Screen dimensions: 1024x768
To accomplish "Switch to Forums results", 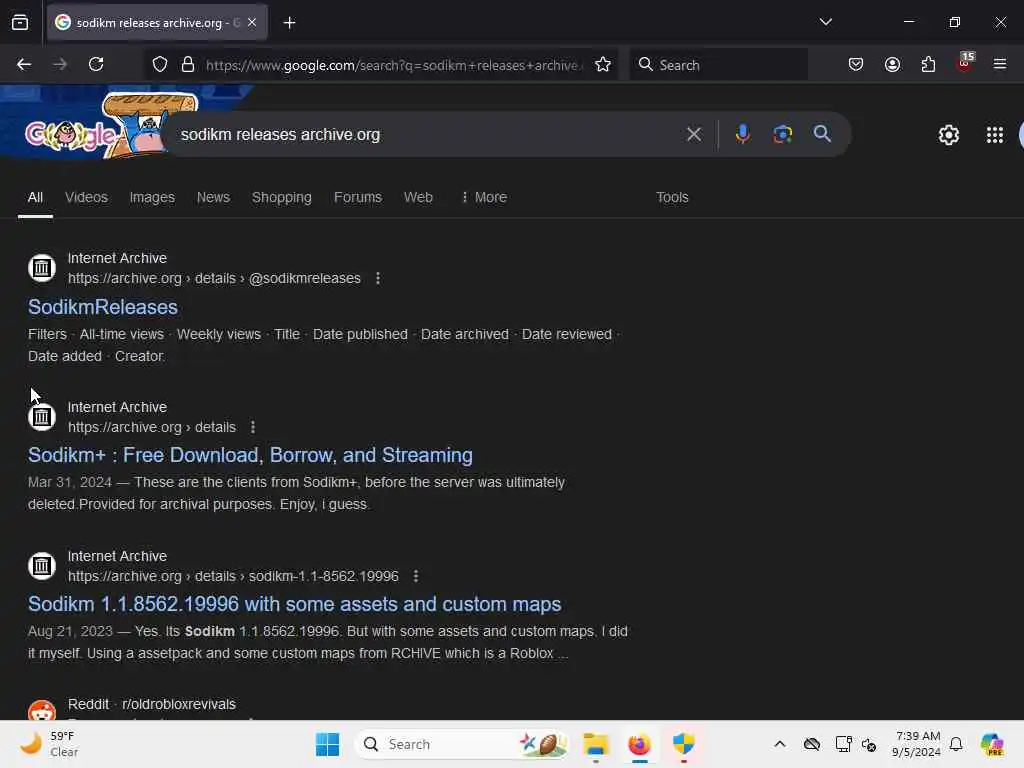I will tap(358, 197).
